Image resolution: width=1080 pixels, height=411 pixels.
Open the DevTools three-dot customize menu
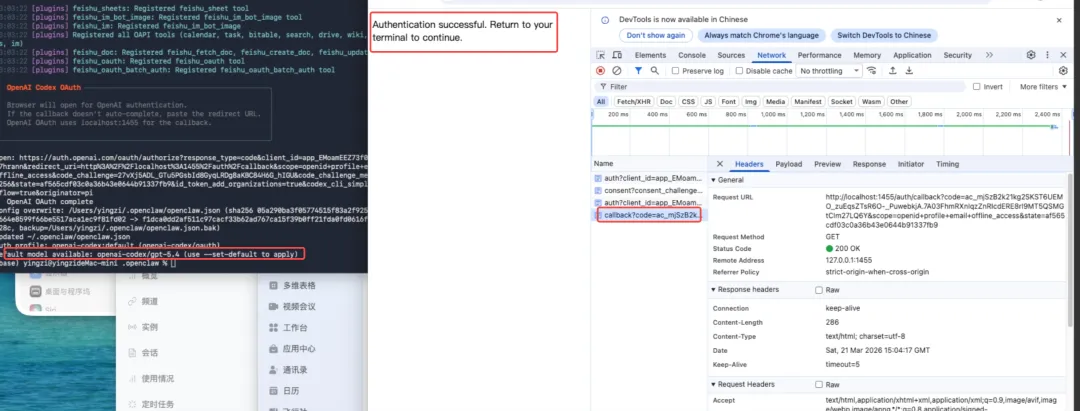(1048, 55)
